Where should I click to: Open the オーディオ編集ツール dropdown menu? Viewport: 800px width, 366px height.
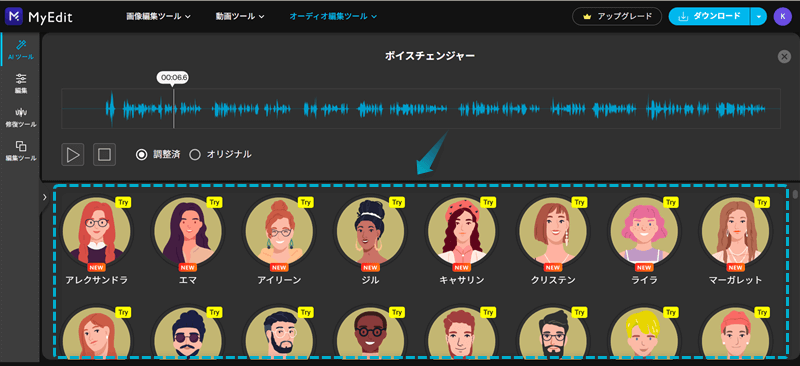pos(333,16)
